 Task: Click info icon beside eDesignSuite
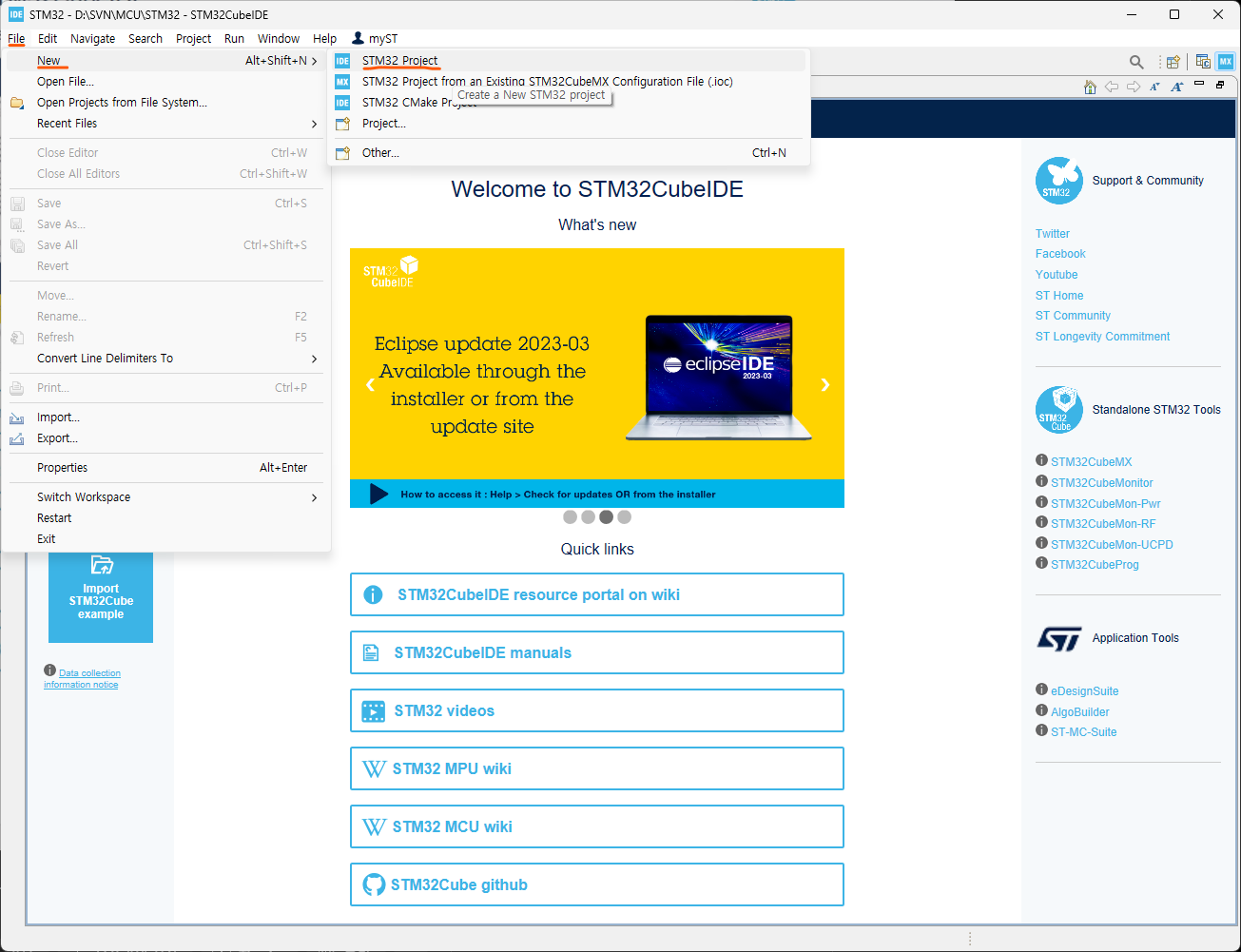[1041, 690]
